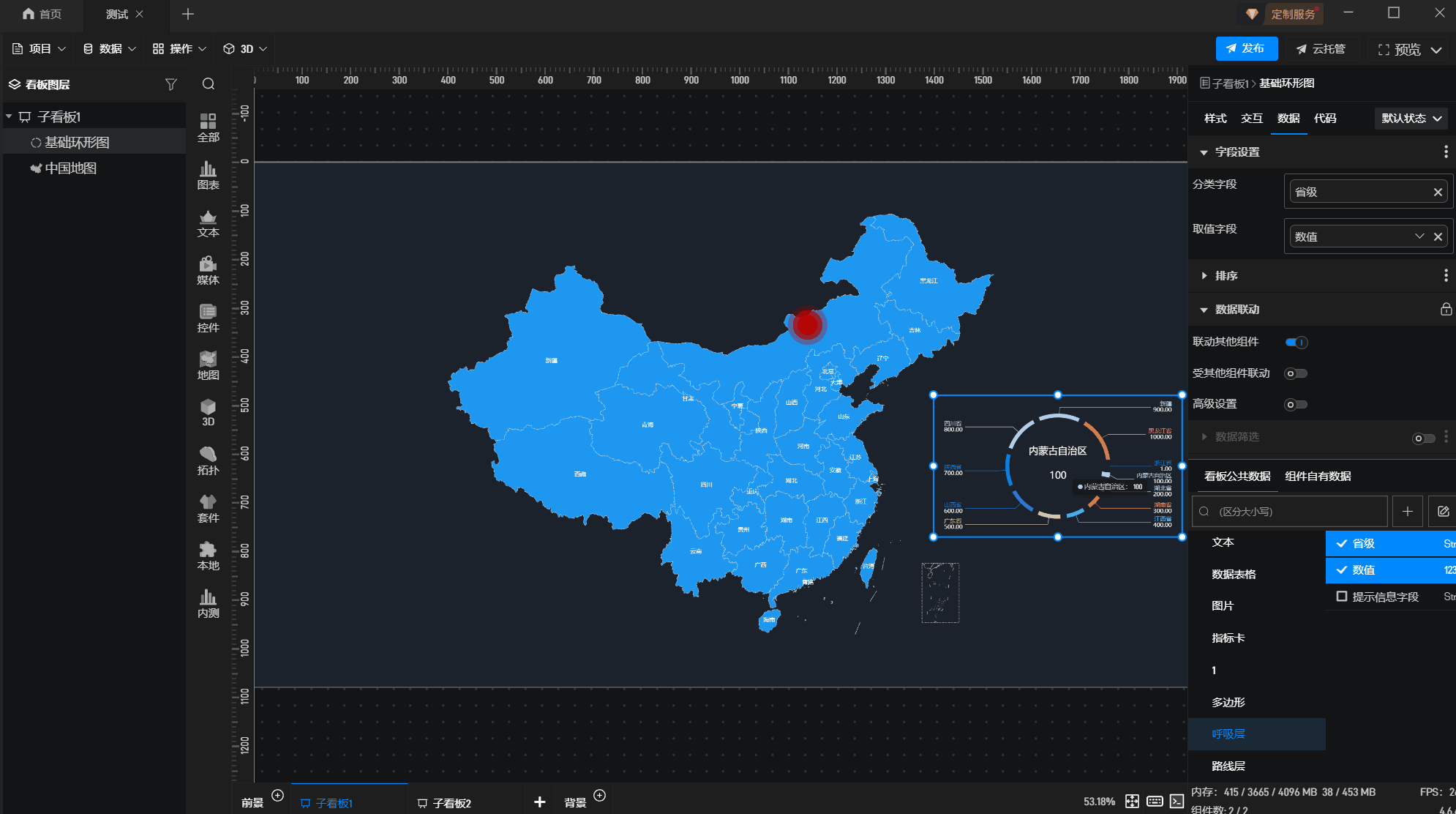Switch to the 样式 tab
Image resolution: width=1456 pixels, height=814 pixels.
click(x=1215, y=119)
